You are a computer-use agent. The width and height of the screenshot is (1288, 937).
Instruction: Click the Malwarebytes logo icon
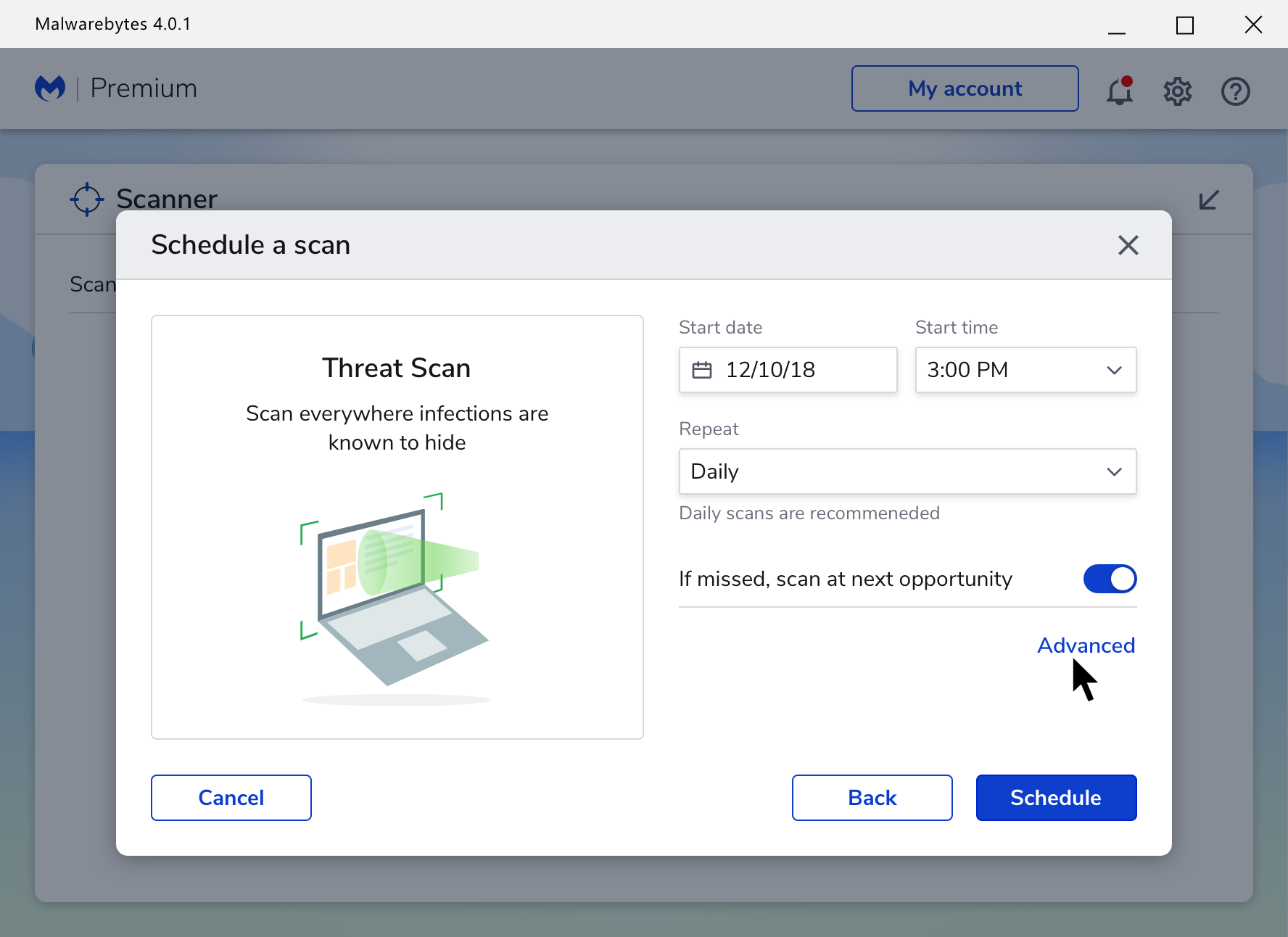(x=50, y=88)
